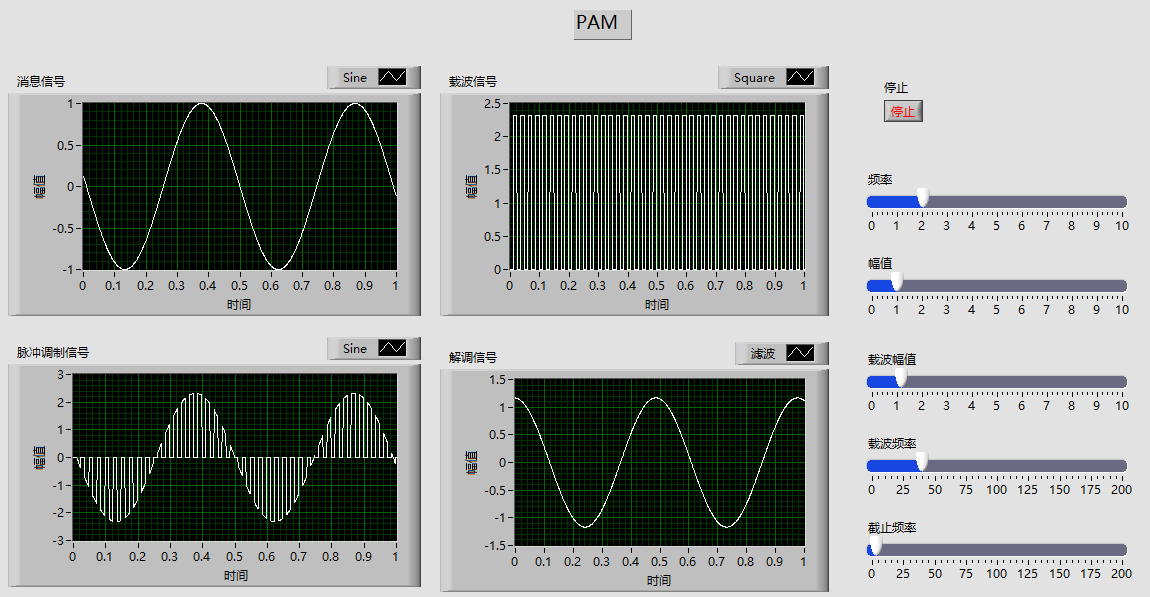Click the 频率 slider thumb
The width and height of the screenshot is (1150, 597).
pos(923,198)
